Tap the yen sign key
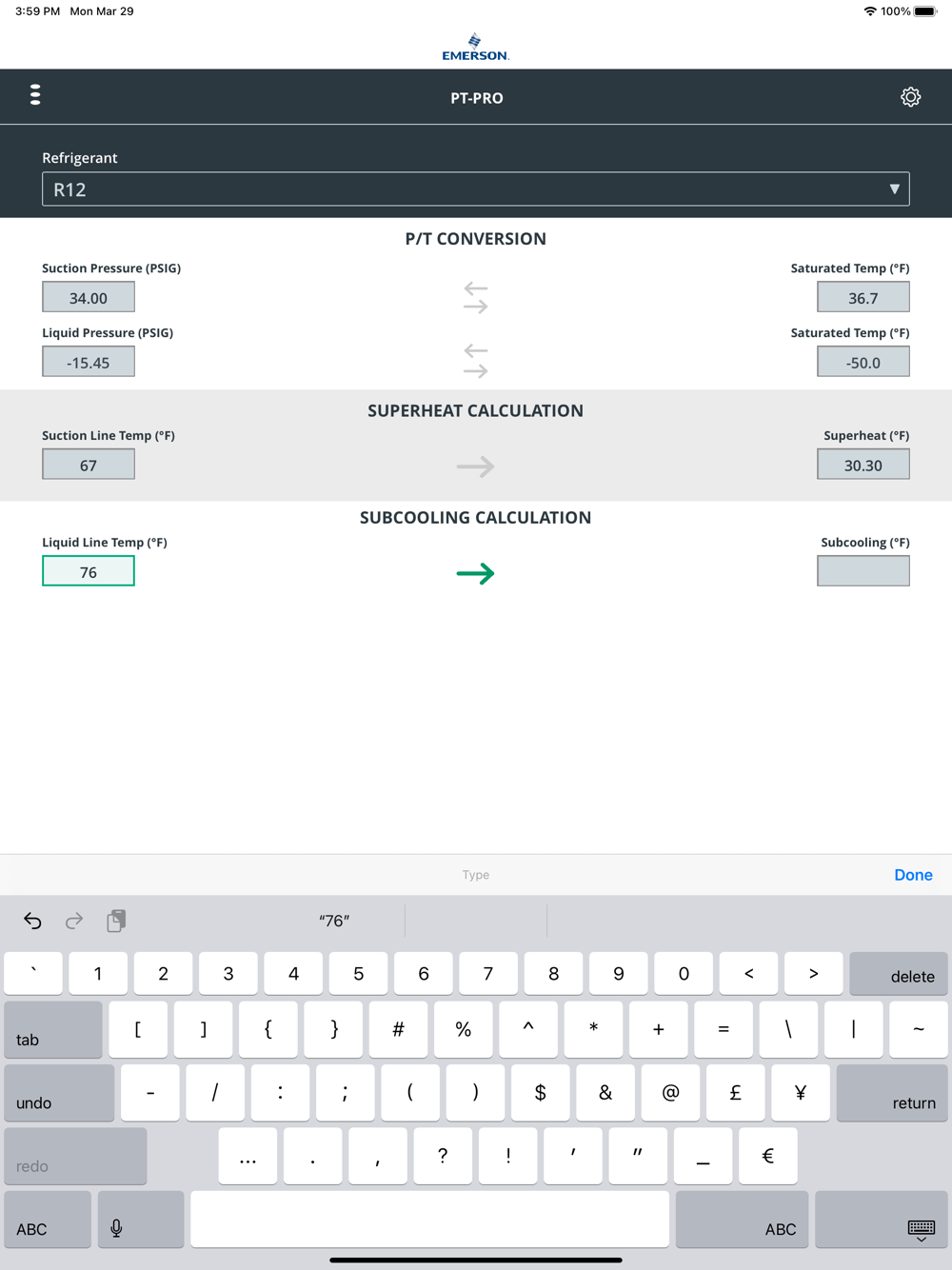 pyautogui.click(x=801, y=1093)
